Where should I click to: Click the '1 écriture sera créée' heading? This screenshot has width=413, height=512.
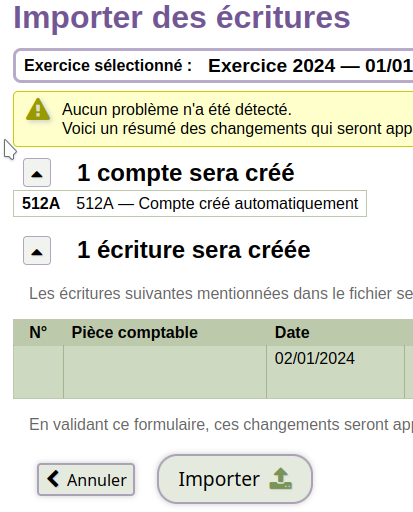(x=194, y=250)
